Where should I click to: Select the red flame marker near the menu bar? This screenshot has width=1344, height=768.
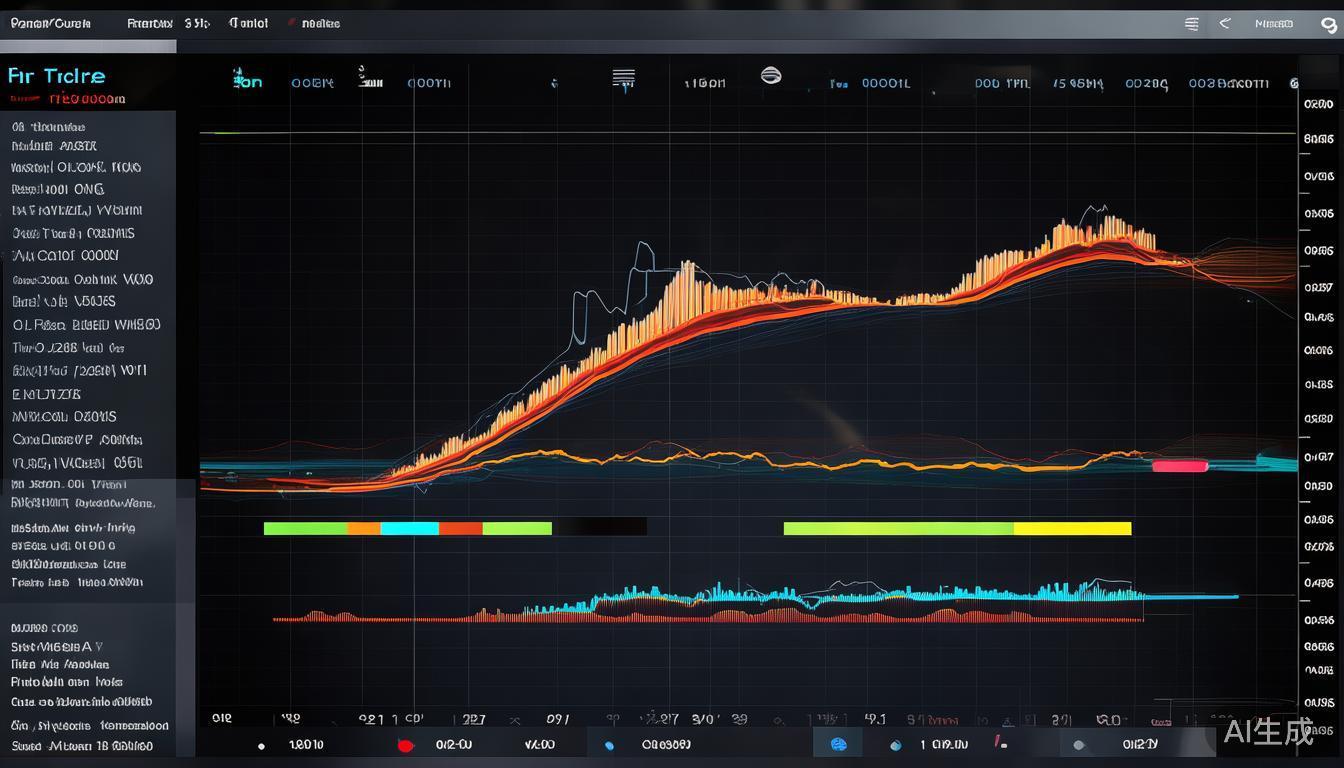point(290,22)
